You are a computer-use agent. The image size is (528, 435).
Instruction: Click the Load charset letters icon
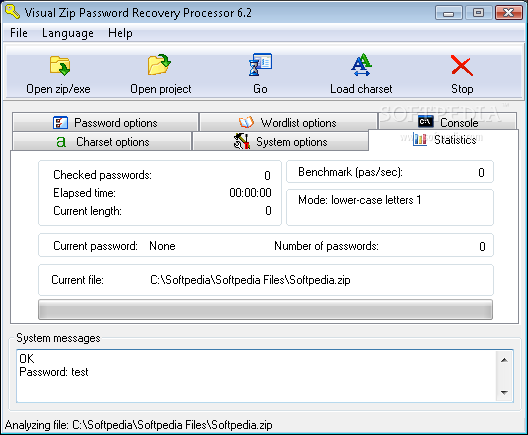(361, 64)
